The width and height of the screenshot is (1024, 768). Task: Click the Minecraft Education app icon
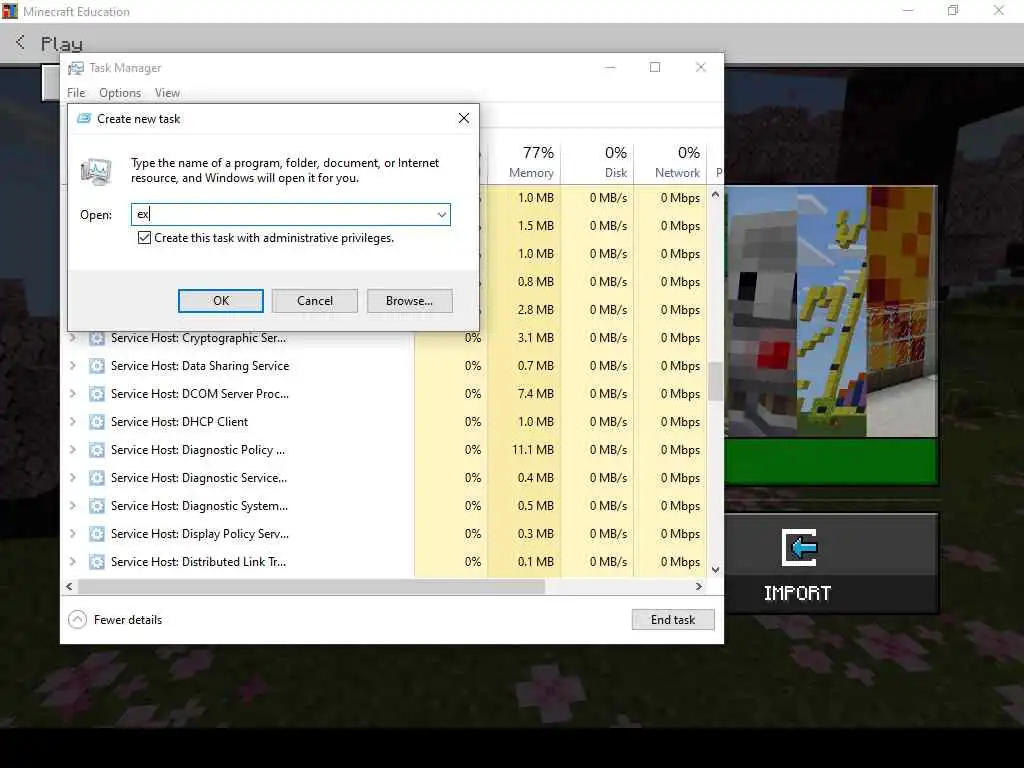[10, 11]
